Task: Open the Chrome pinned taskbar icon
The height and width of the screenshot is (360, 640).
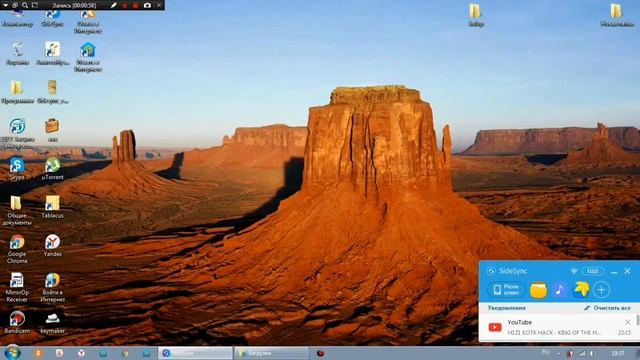Action: click(124, 353)
